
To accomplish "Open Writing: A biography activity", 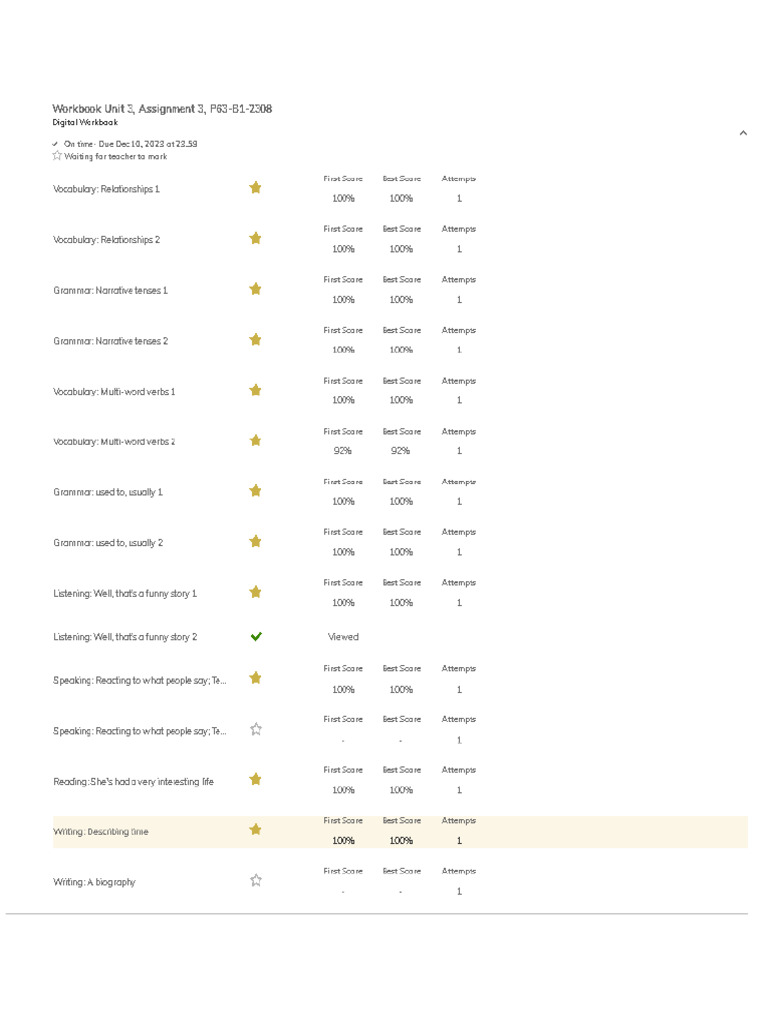I will tap(94, 882).
